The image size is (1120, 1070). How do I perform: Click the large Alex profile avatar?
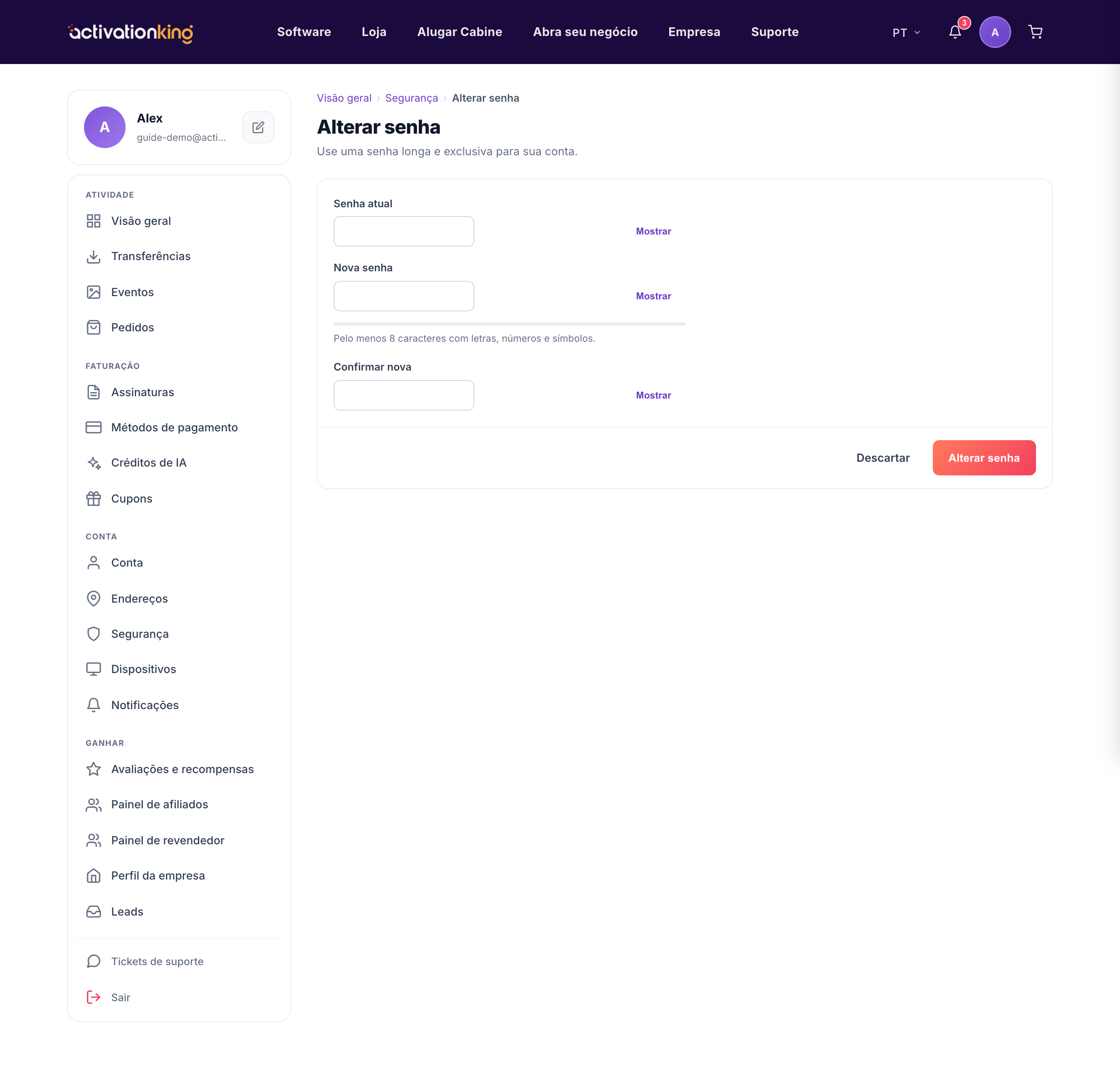[105, 127]
